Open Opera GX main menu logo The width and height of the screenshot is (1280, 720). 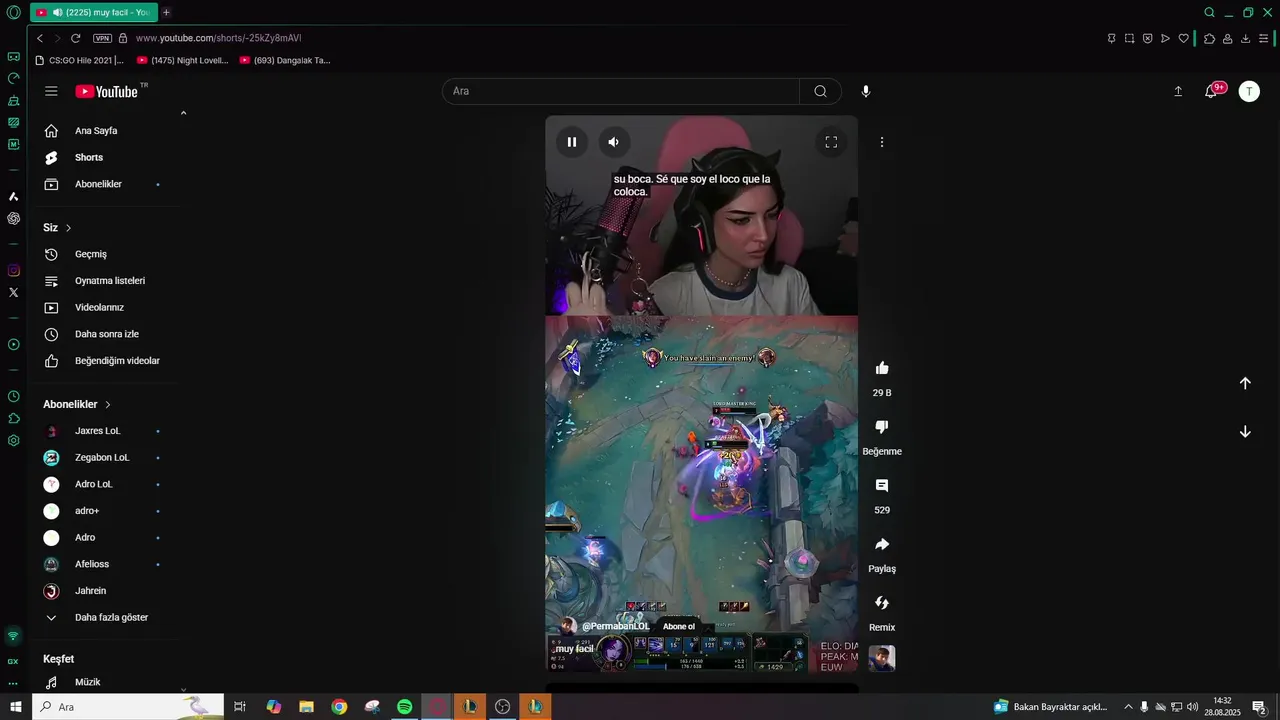pyautogui.click(x=13, y=12)
